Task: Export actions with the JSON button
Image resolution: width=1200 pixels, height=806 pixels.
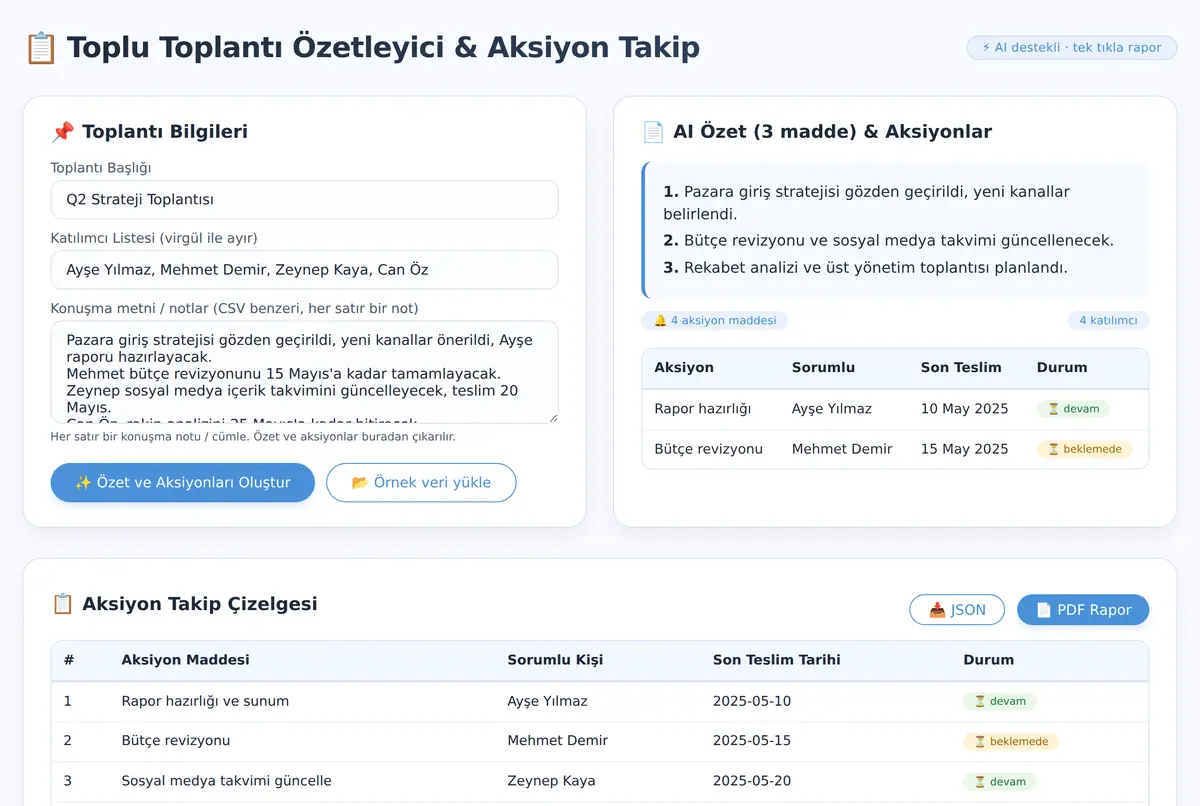Action: tap(957, 610)
